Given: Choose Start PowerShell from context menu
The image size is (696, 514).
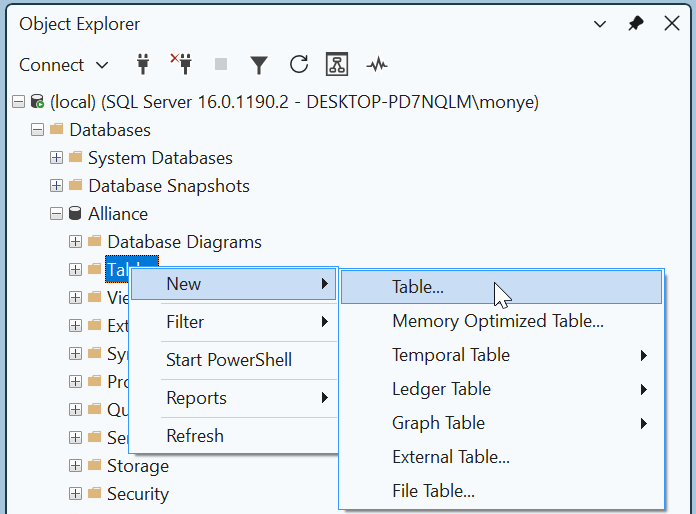Looking at the screenshot, I should click(x=233, y=360).
